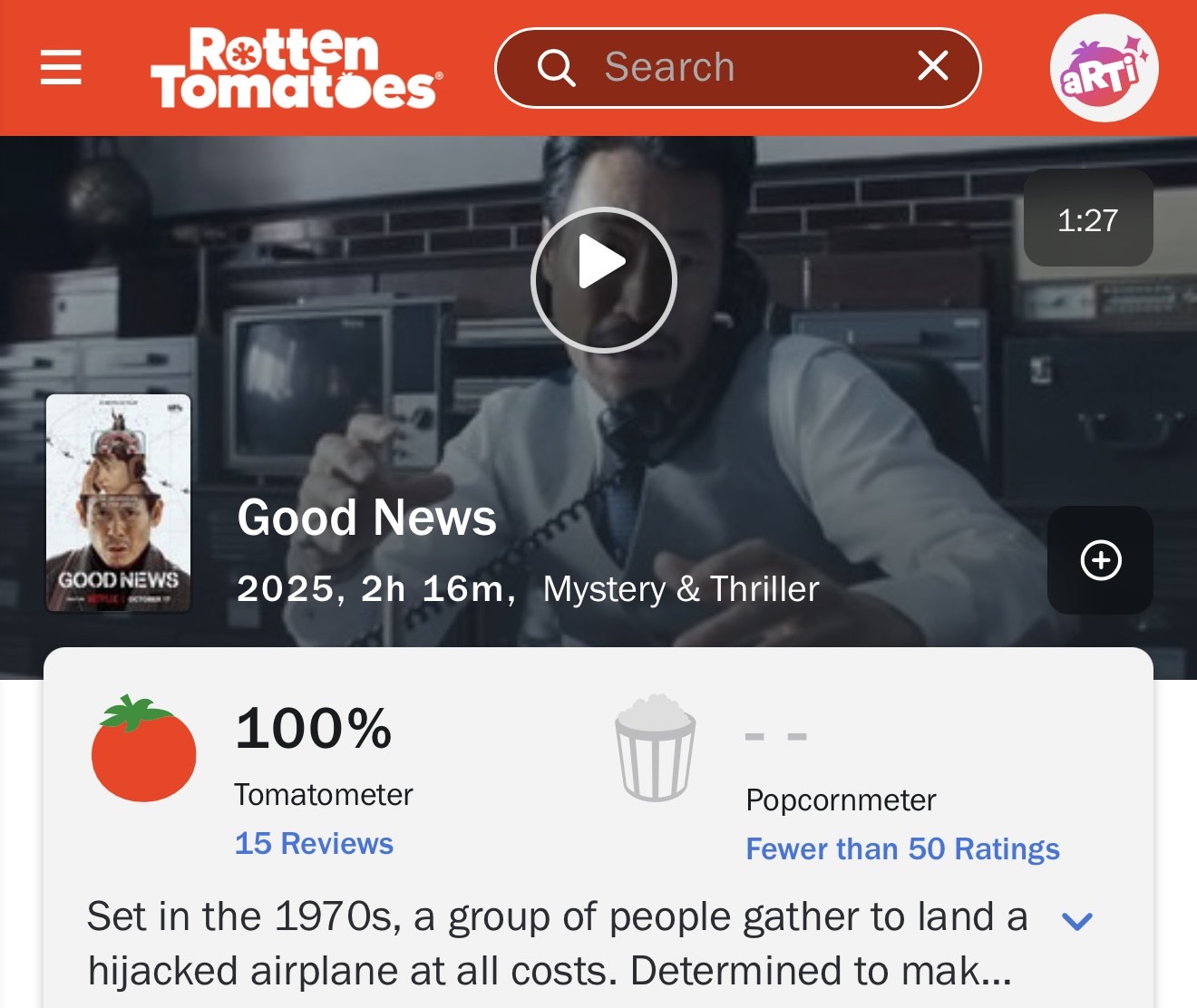Click the Good News movie title

click(x=367, y=518)
